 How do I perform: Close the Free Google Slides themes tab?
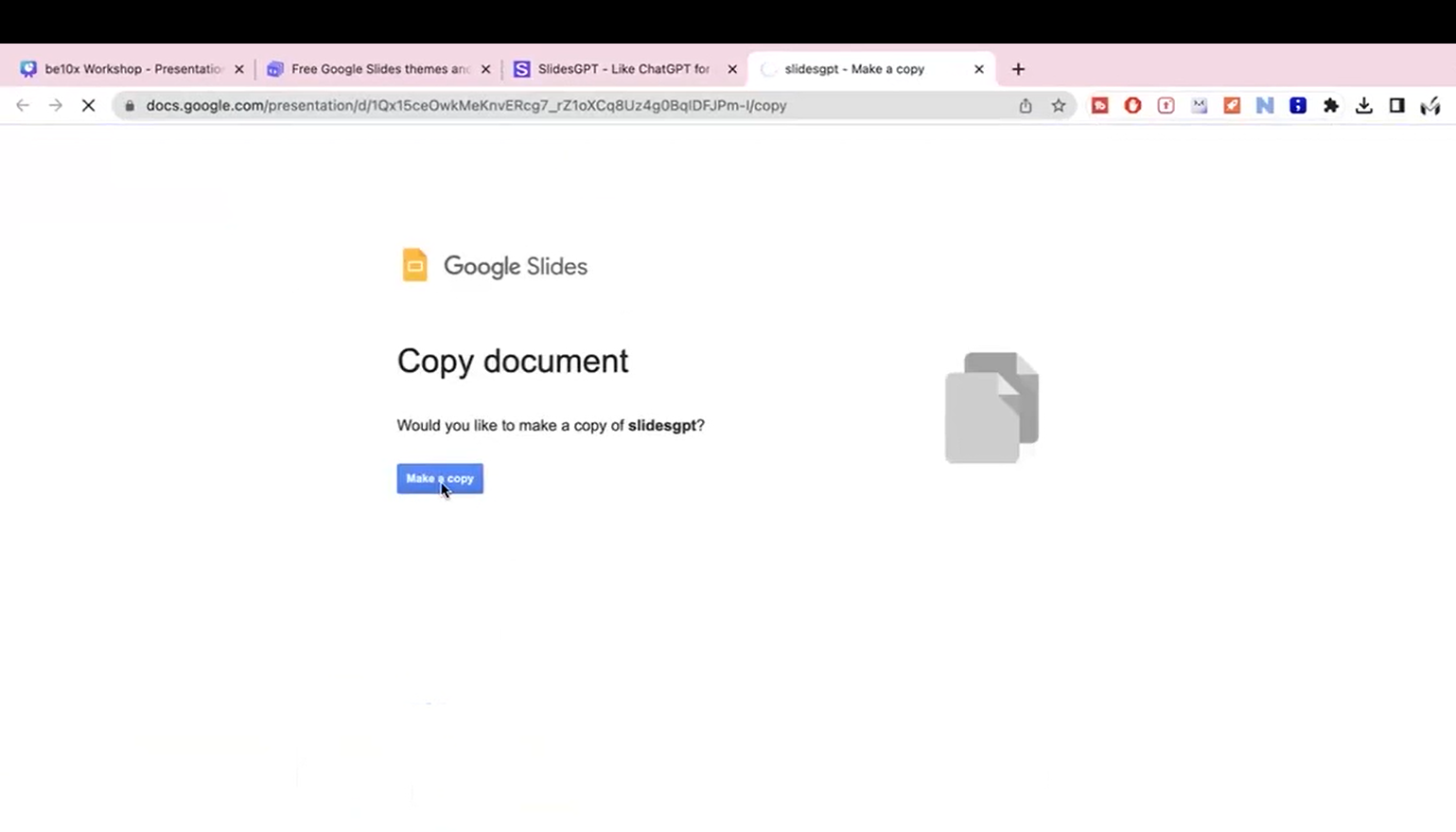(486, 69)
